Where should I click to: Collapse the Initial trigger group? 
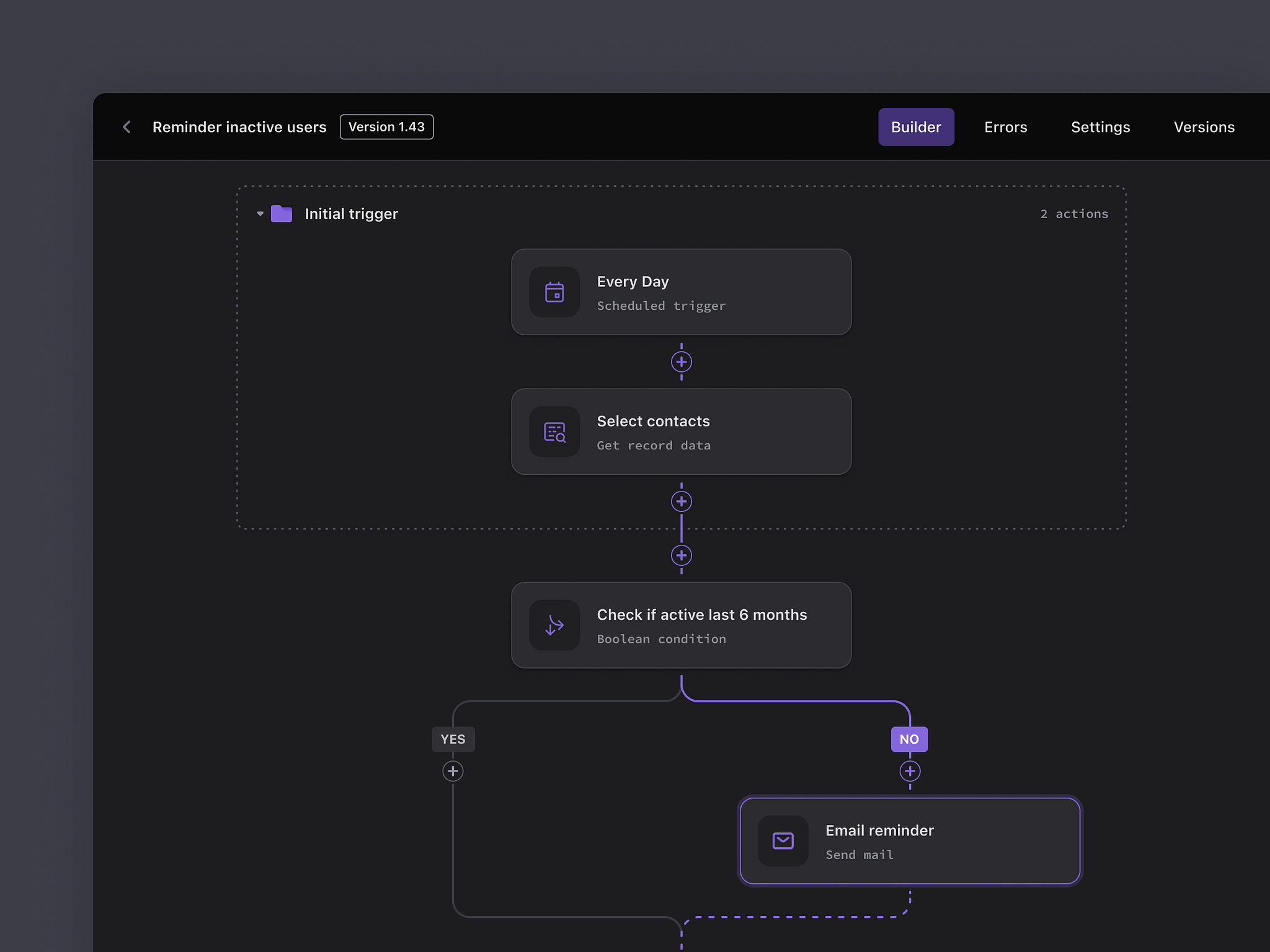pyautogui.click(x=260, y=213)
